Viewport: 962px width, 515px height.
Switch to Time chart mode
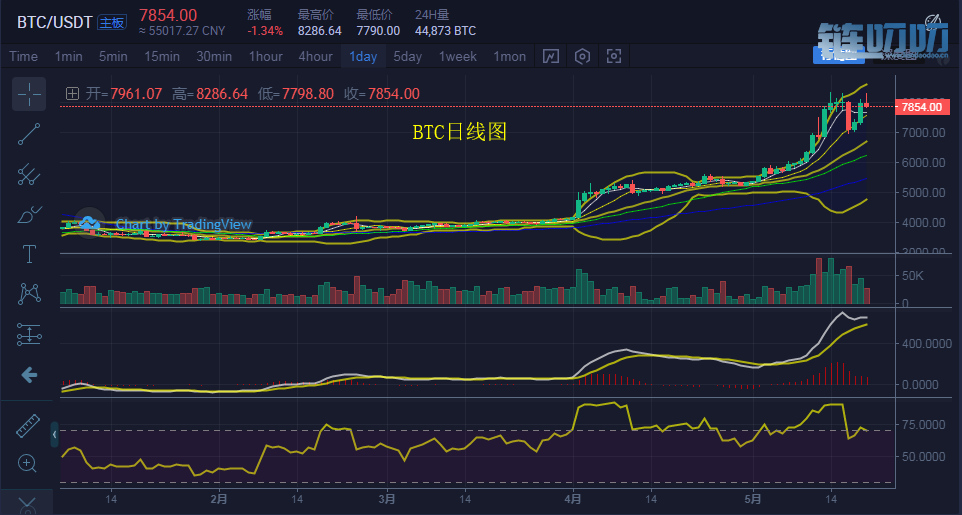[x=23, y=56]
